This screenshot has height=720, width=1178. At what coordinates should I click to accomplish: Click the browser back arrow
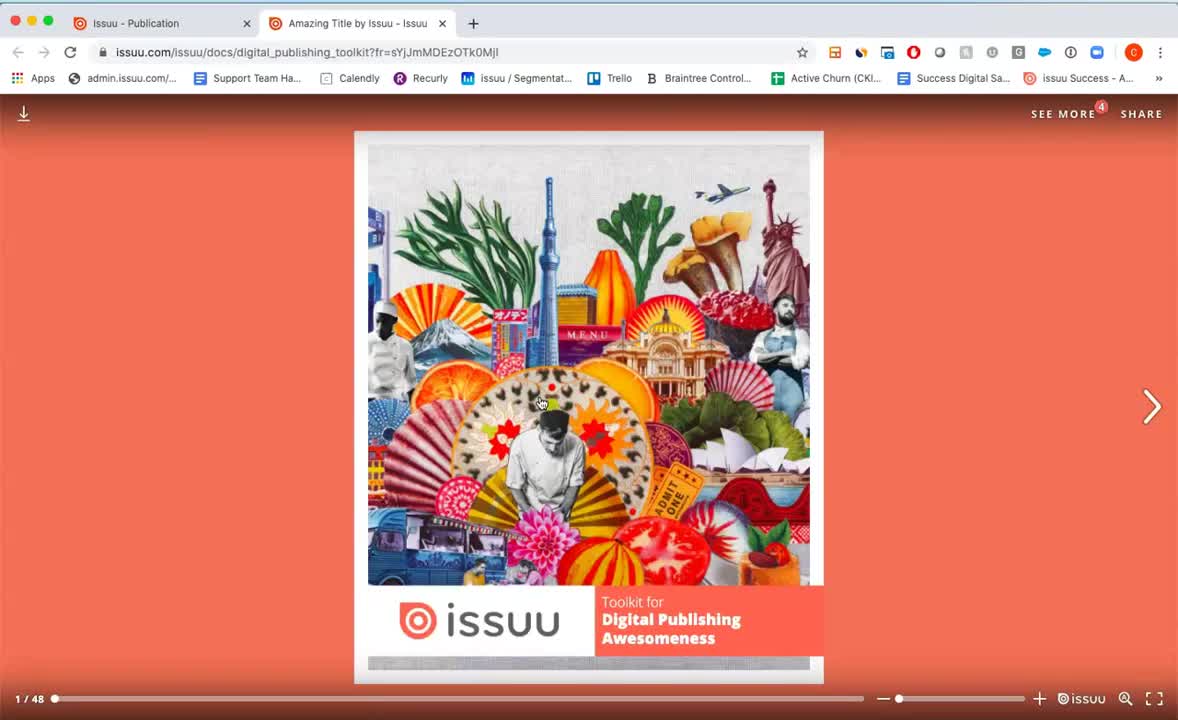(18, 53)
